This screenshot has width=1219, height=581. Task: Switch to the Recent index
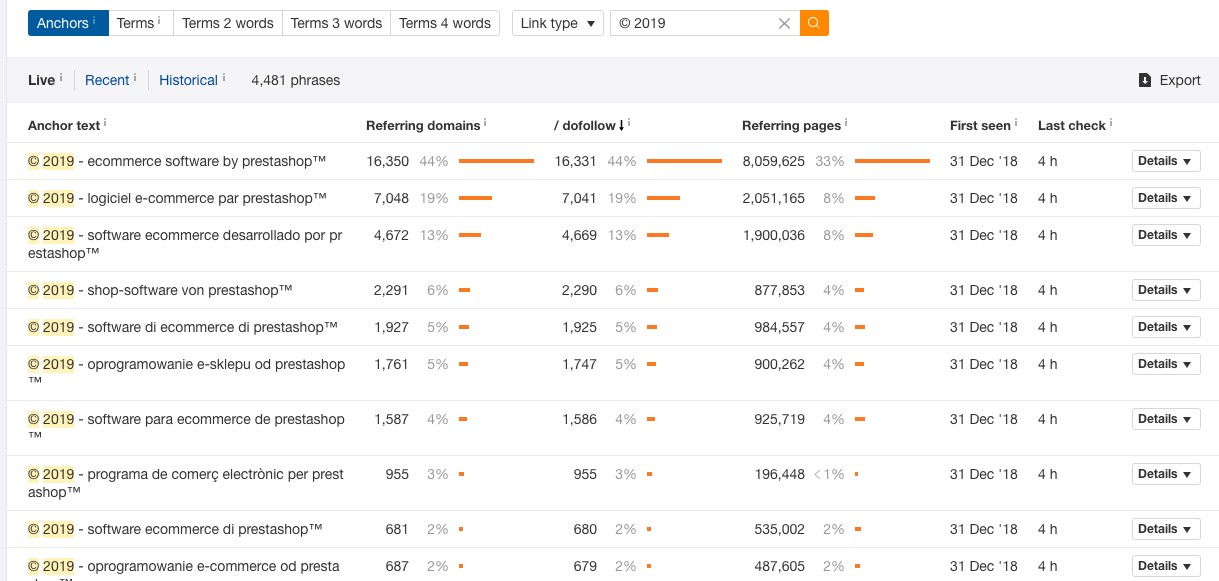point(107,80)
